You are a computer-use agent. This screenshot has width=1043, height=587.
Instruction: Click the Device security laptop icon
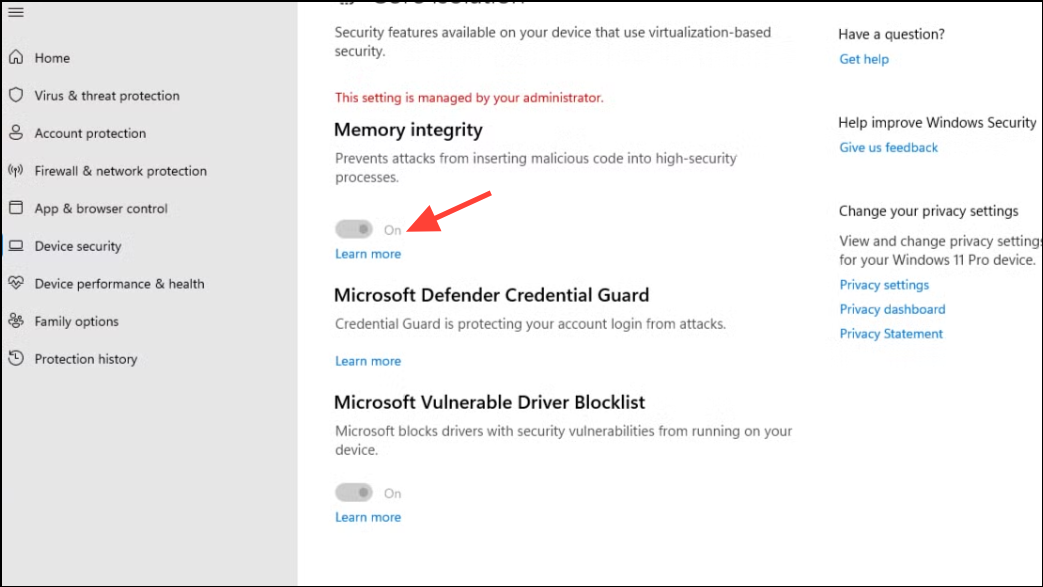16,246
